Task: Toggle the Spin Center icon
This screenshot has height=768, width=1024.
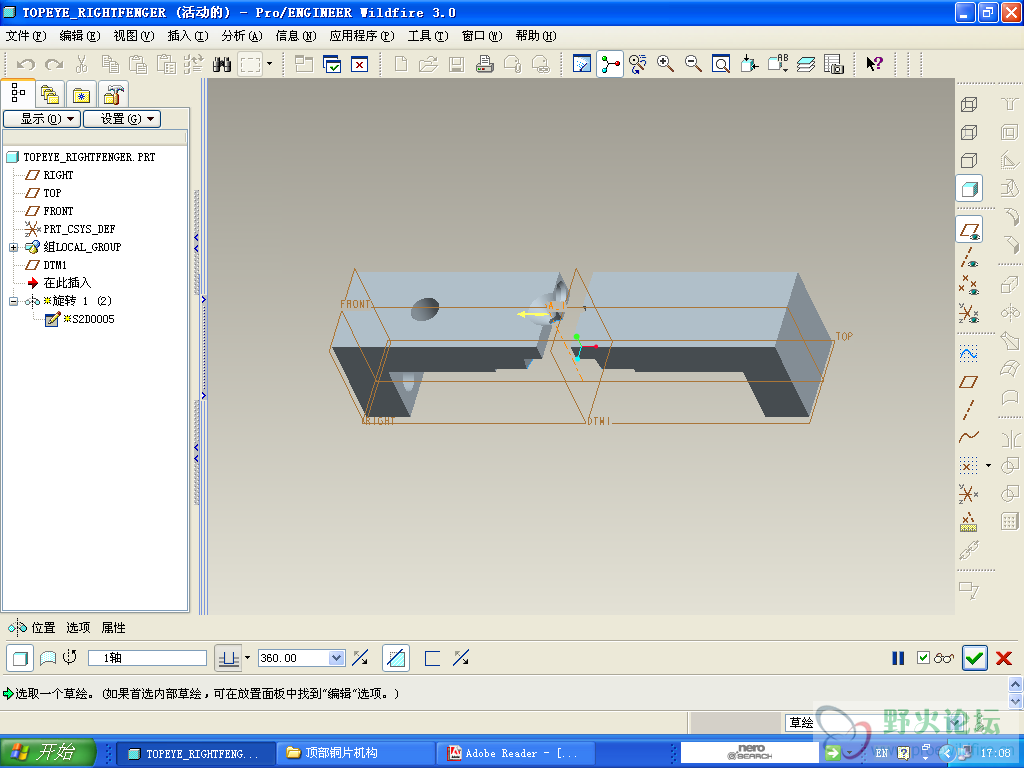Action: pyautogui.click(x=610, y=64)
